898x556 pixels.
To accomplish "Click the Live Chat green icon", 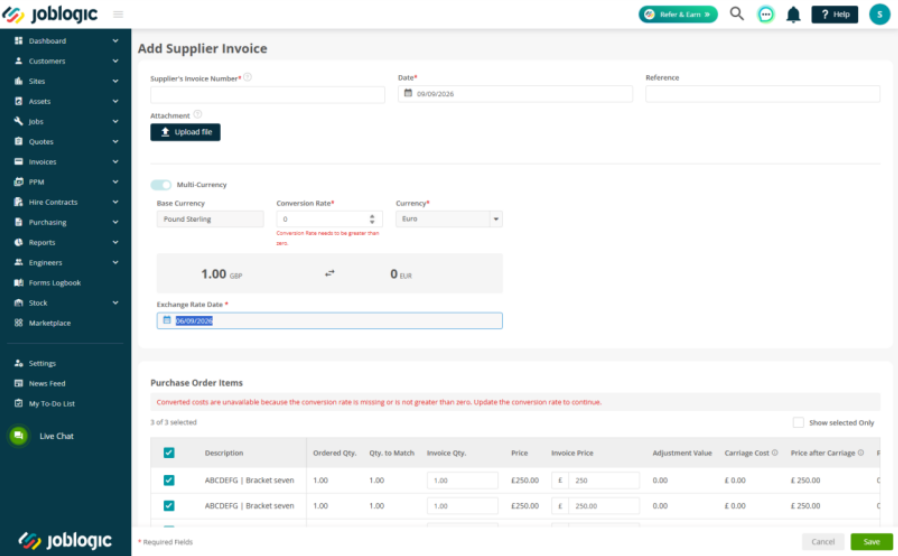I will tap(18, 436).
